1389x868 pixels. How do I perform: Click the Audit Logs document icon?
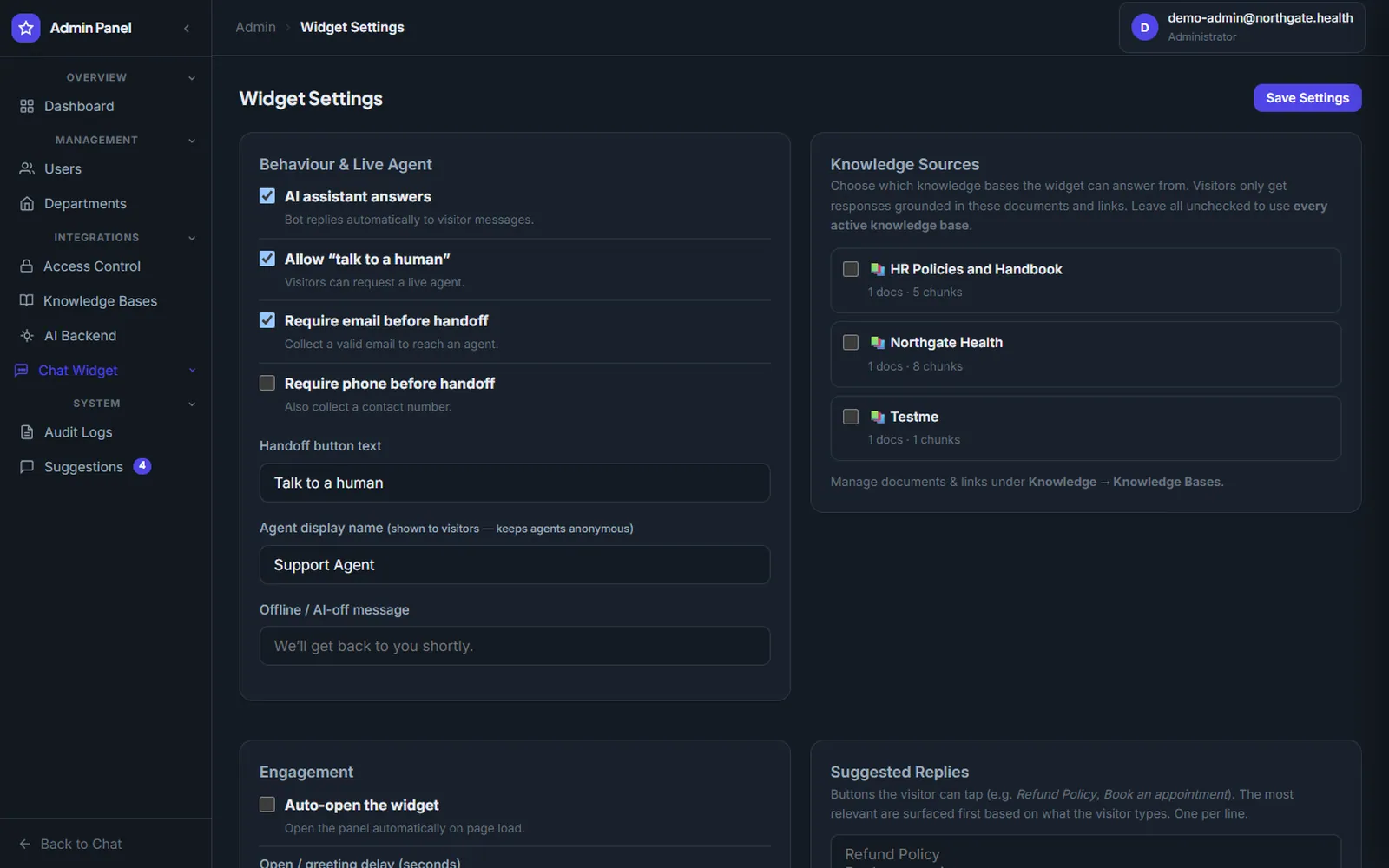(27, 431)
